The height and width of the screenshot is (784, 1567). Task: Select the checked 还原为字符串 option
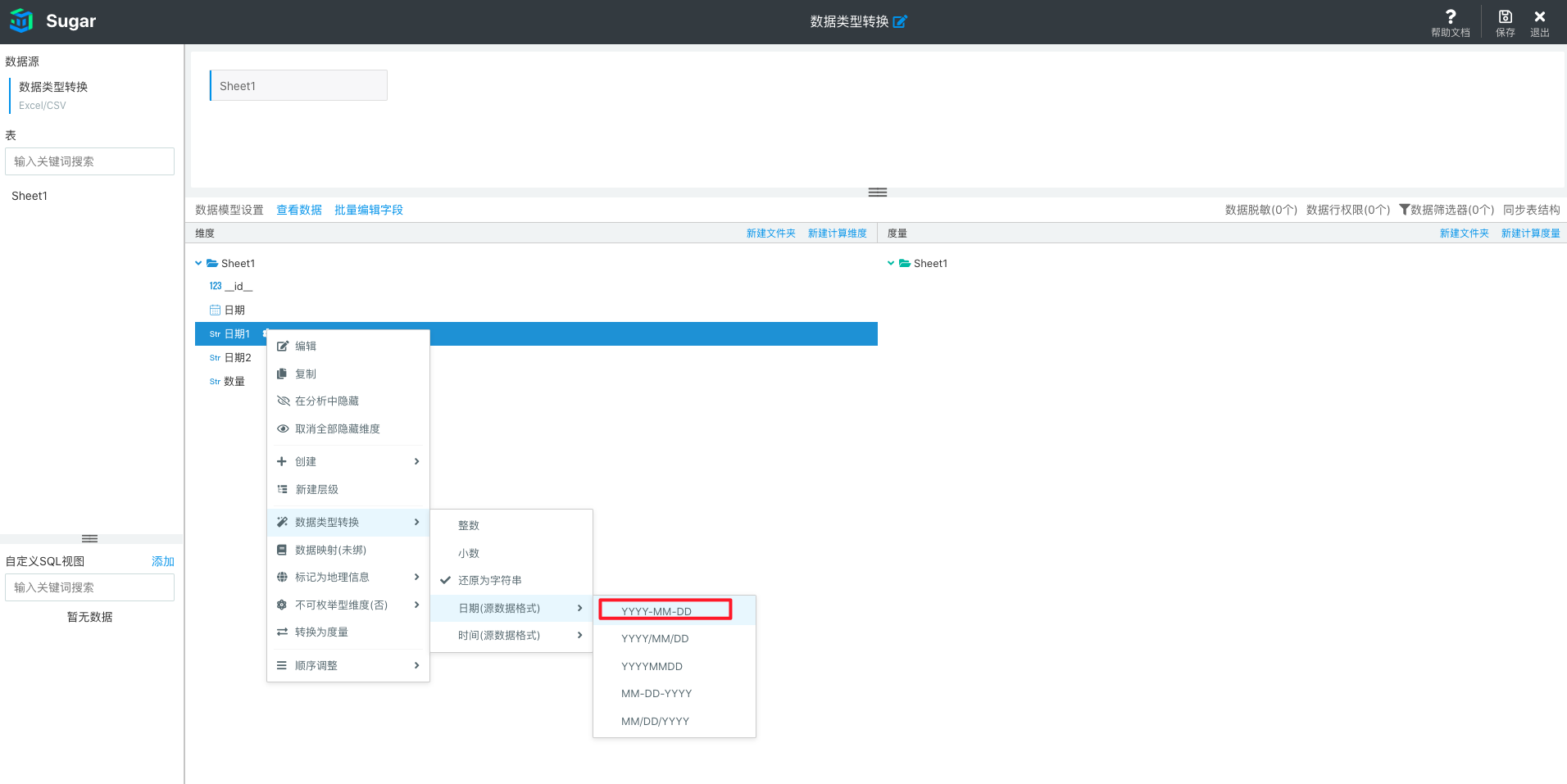(x=489, y=581)
